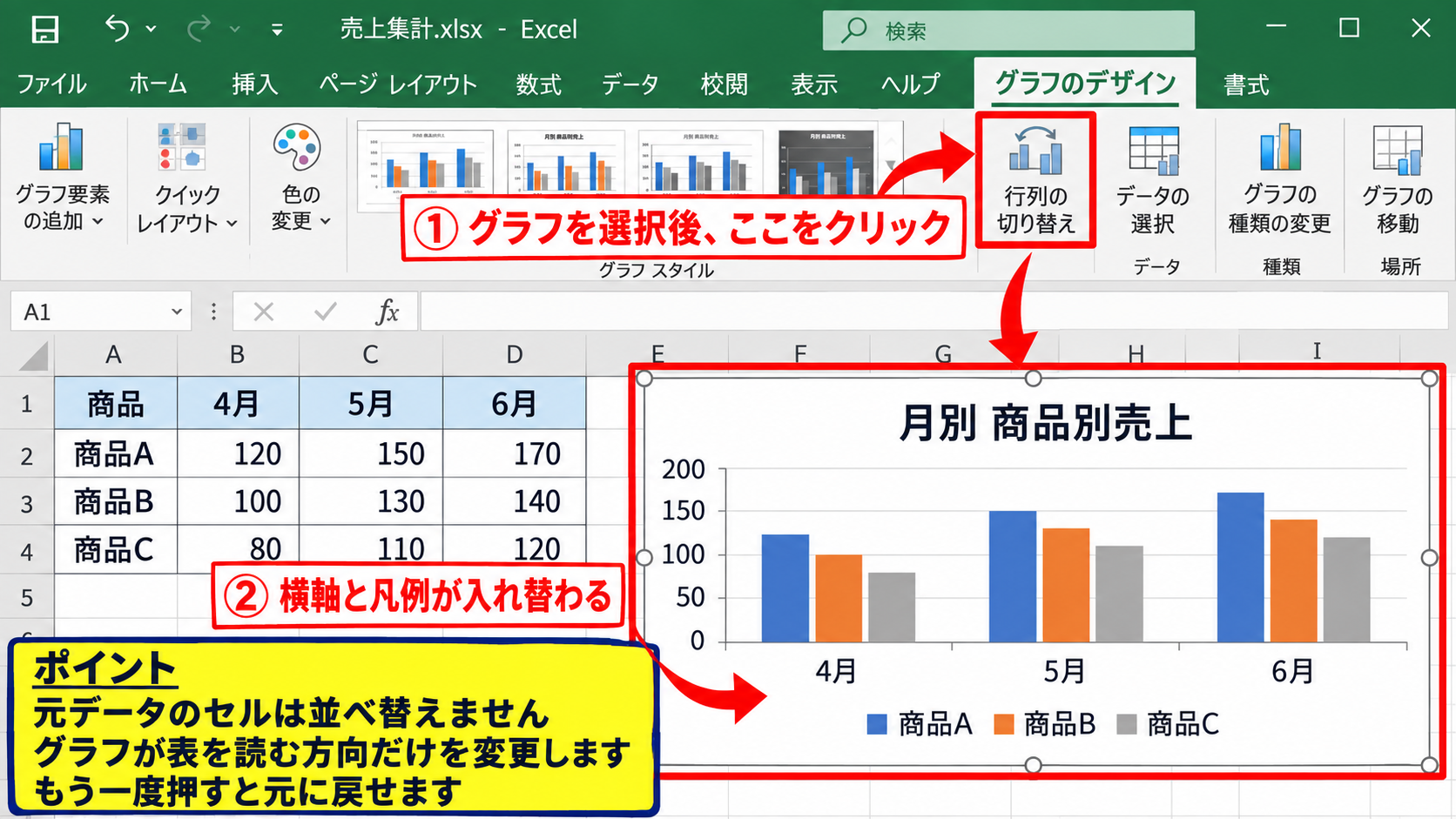Viewport: 1456px width, 819px height.
Task: Click cell containing 商品A
Action: click(116, 453)
